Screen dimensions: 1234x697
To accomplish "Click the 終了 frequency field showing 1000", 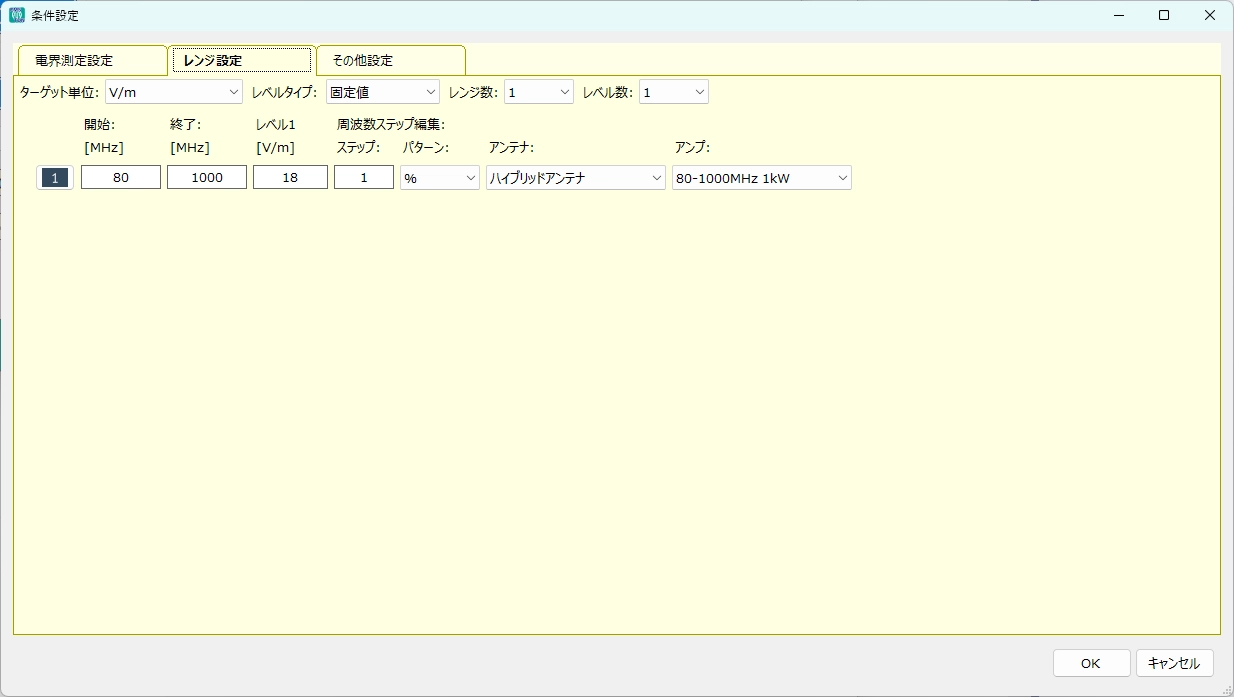I will tap(206, 178).
